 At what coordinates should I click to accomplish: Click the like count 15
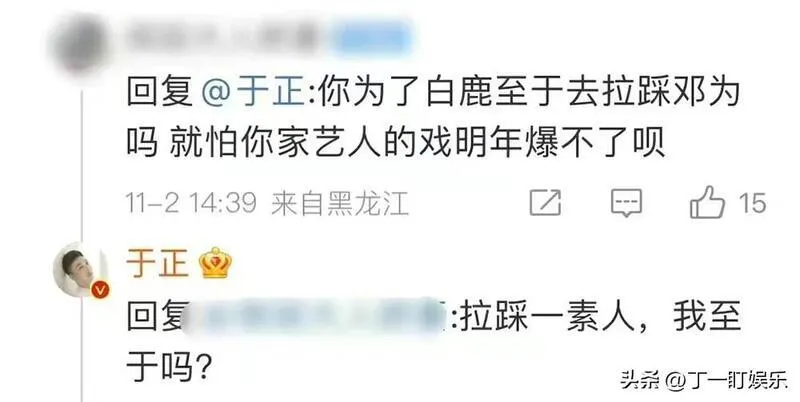tap(752, 203)
